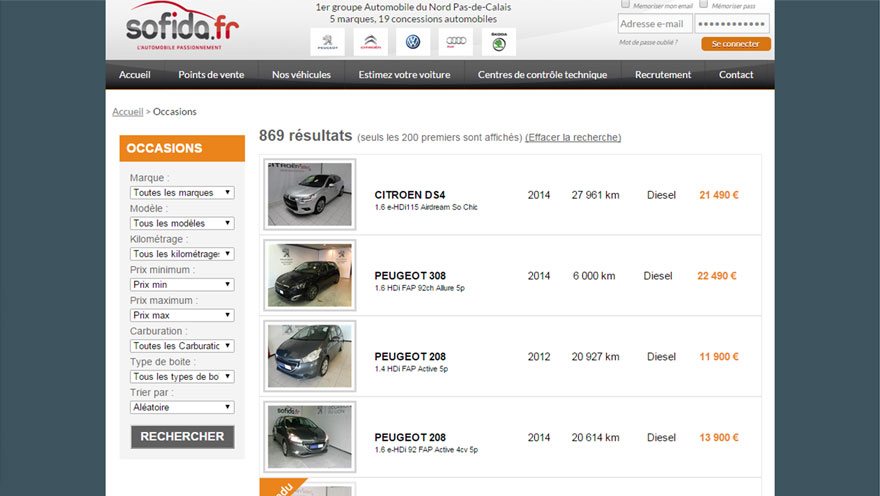Open Centres de contrôle technique menu
This screenshot has width=880, height=496.
point(542,75)
